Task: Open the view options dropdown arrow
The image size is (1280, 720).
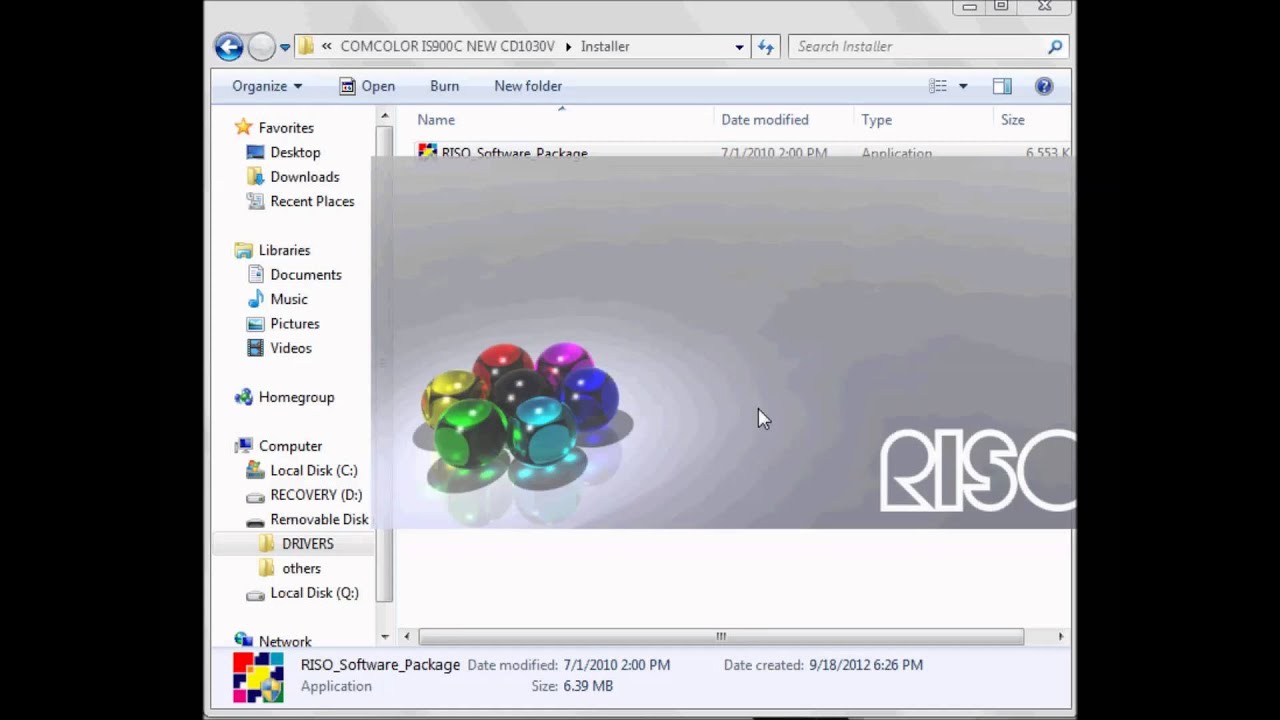Action: [x=963, y=86]
